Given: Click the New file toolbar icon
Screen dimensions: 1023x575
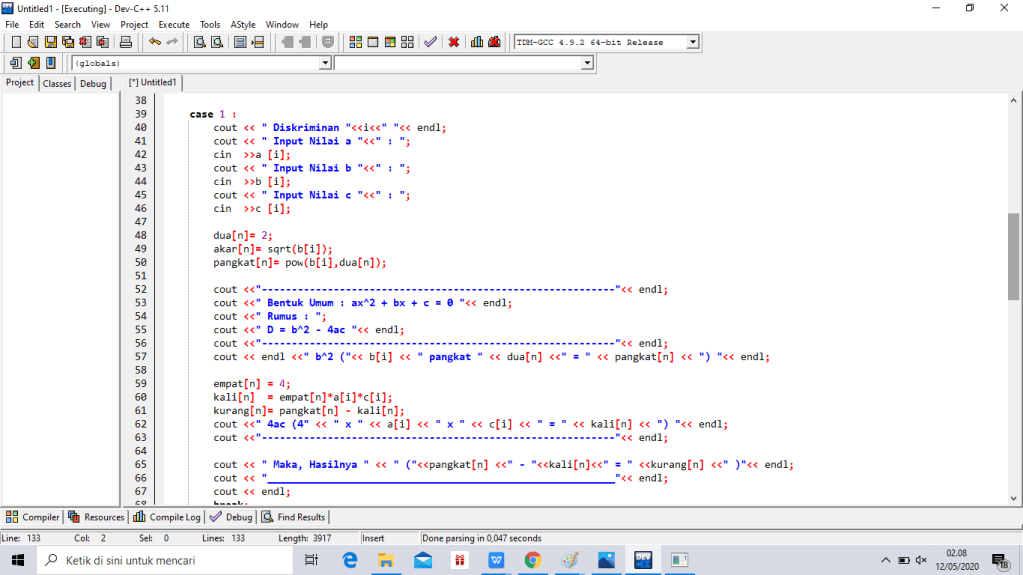Looking at the screenshot, I should click(16, 42).
